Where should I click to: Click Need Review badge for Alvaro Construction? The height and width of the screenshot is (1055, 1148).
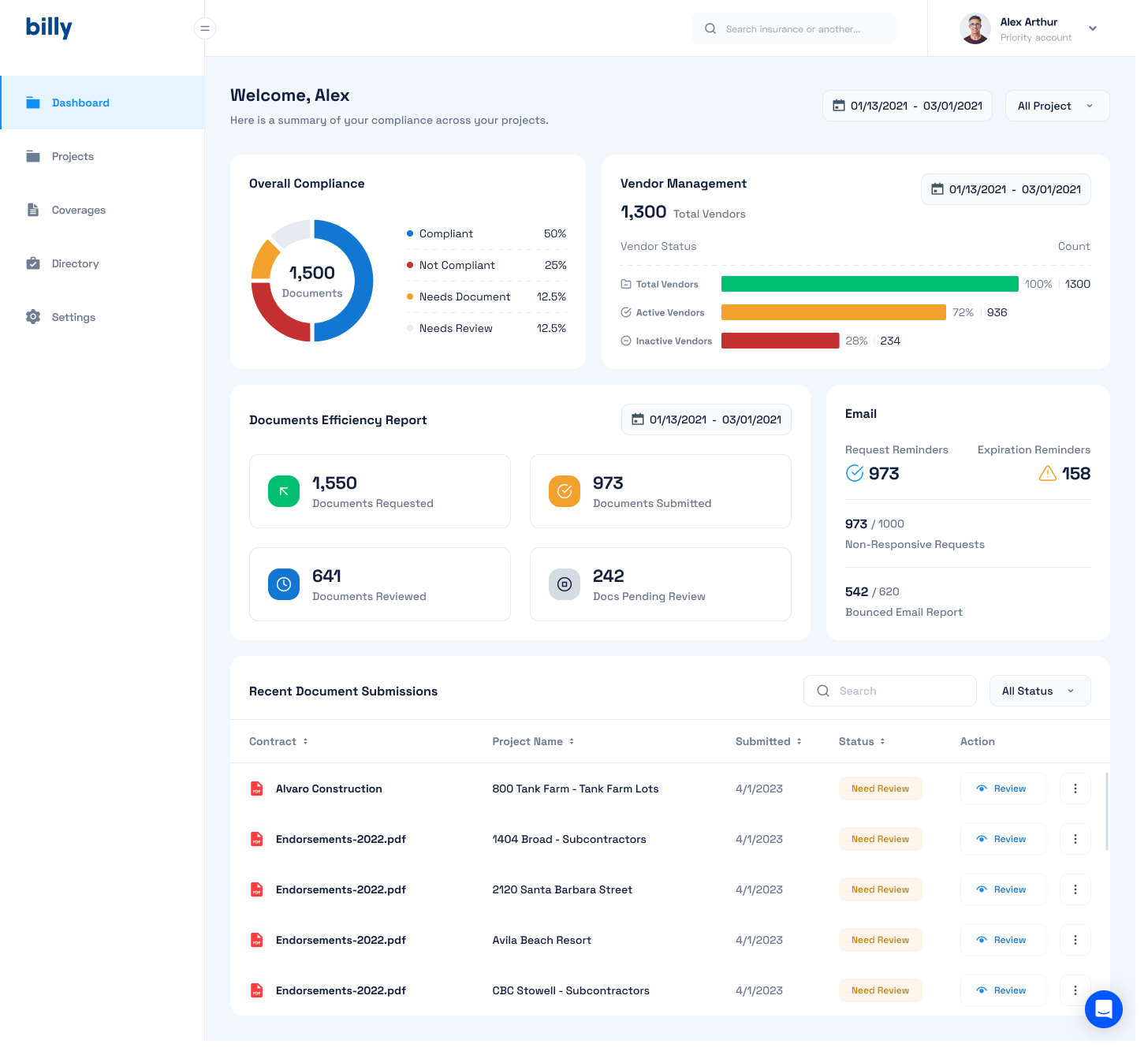click(880, 788)
